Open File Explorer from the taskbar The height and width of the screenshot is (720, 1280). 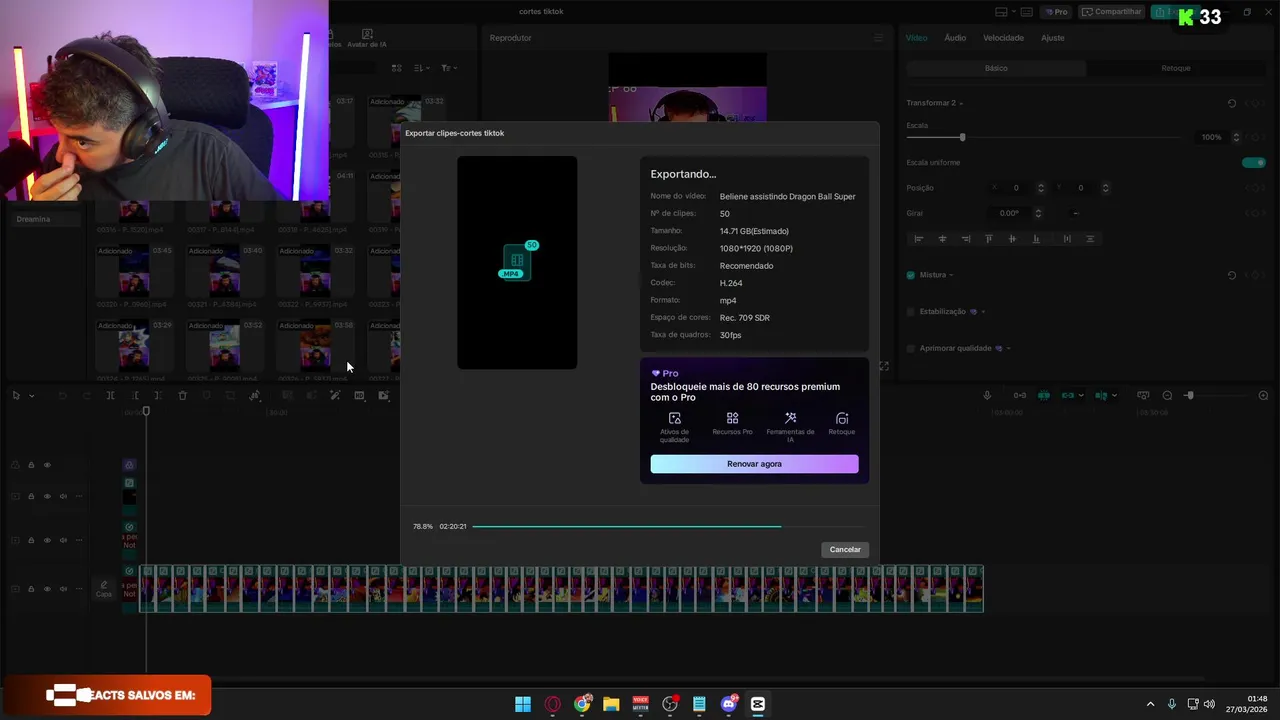coord(611,704)
